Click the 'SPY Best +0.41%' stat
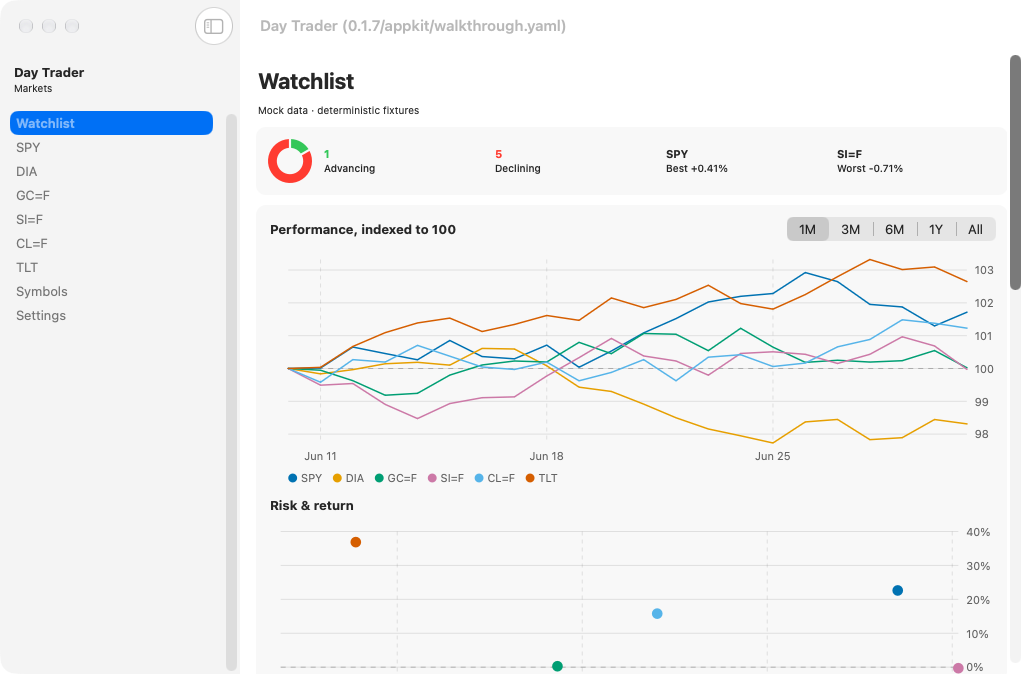The image size is (1024, 674). tap(696, 161)
